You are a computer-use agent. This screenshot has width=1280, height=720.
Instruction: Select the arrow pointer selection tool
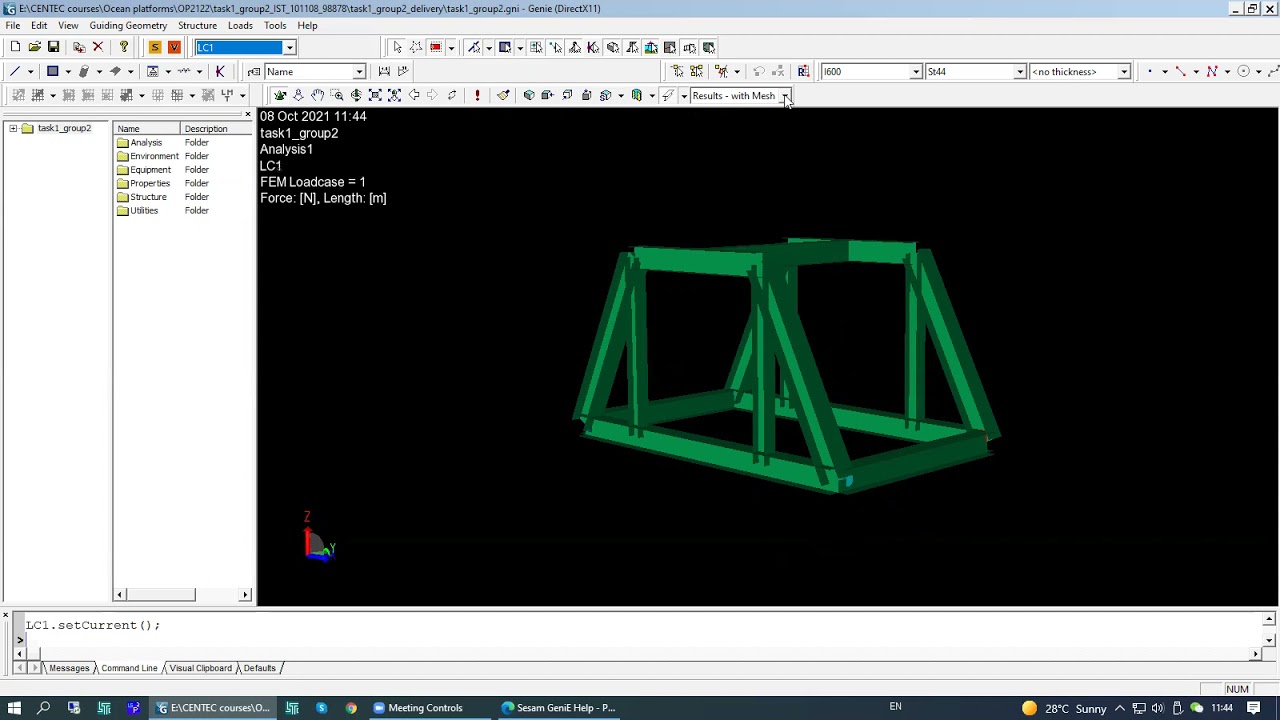[397, 47]
